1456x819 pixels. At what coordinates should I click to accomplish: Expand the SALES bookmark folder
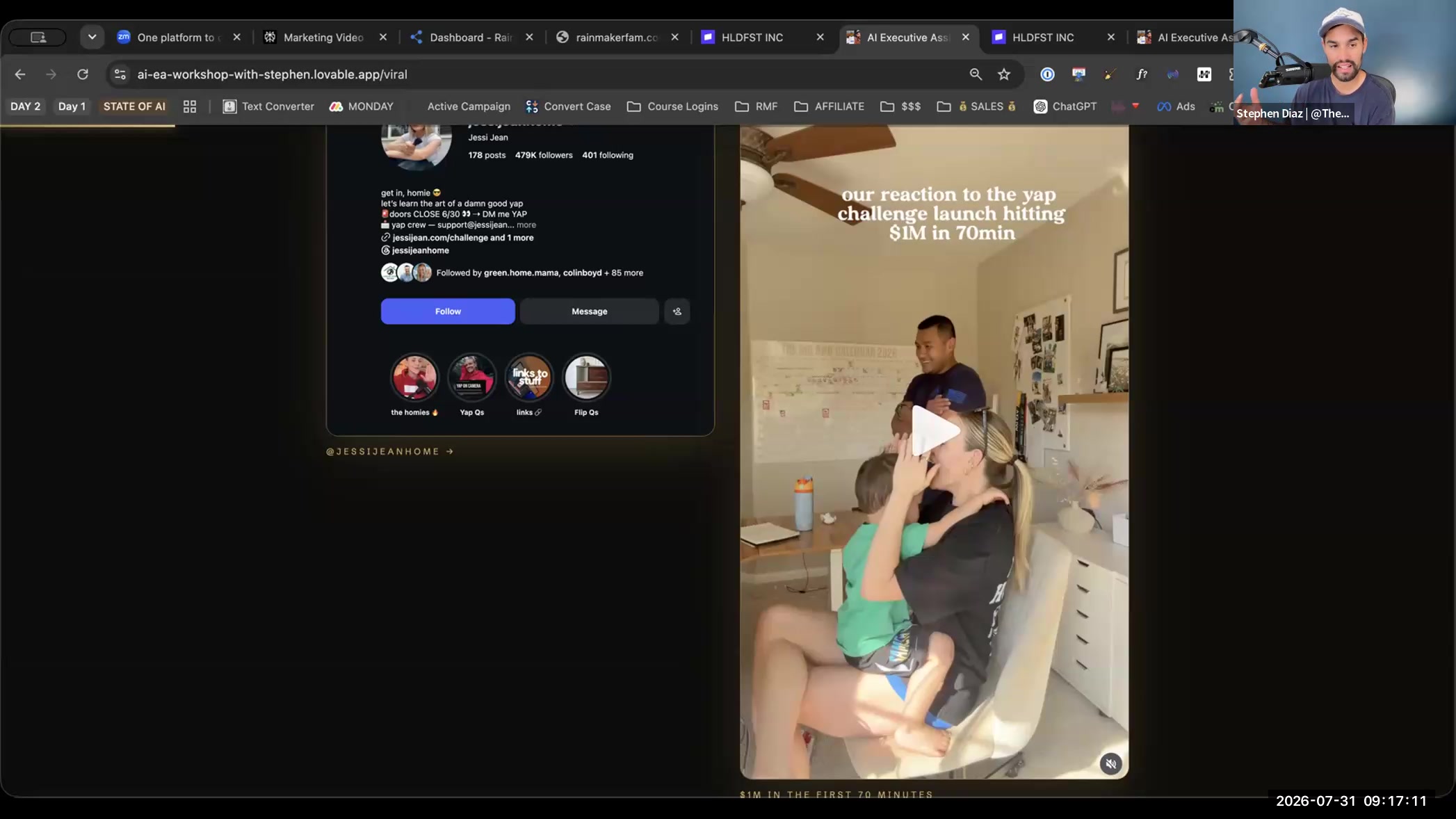pos(976,106)
